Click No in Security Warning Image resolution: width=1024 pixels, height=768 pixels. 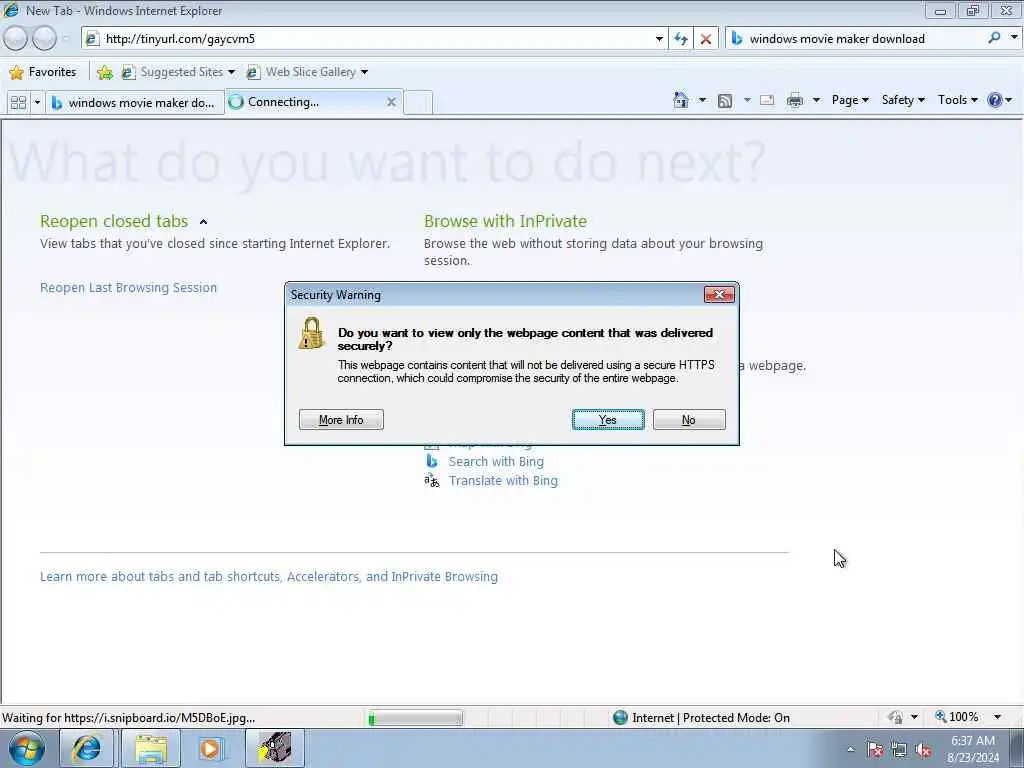point(689,420)
